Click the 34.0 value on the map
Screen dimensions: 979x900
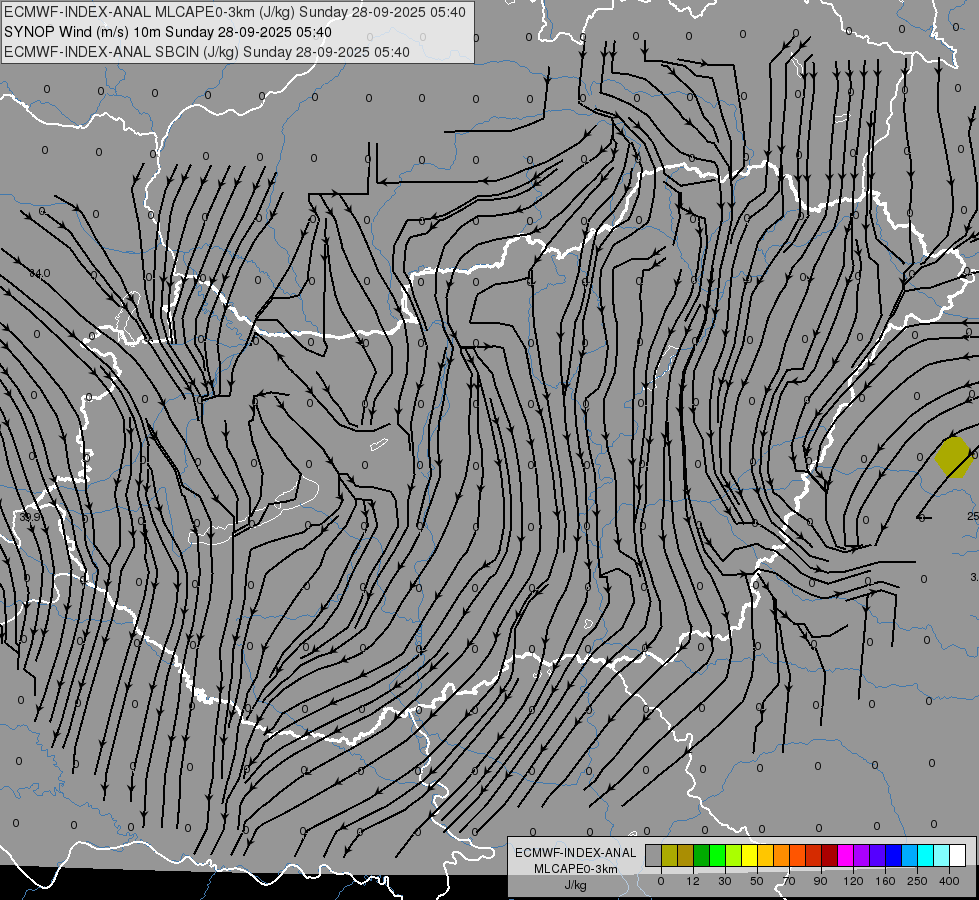click(x=40, y=274)
